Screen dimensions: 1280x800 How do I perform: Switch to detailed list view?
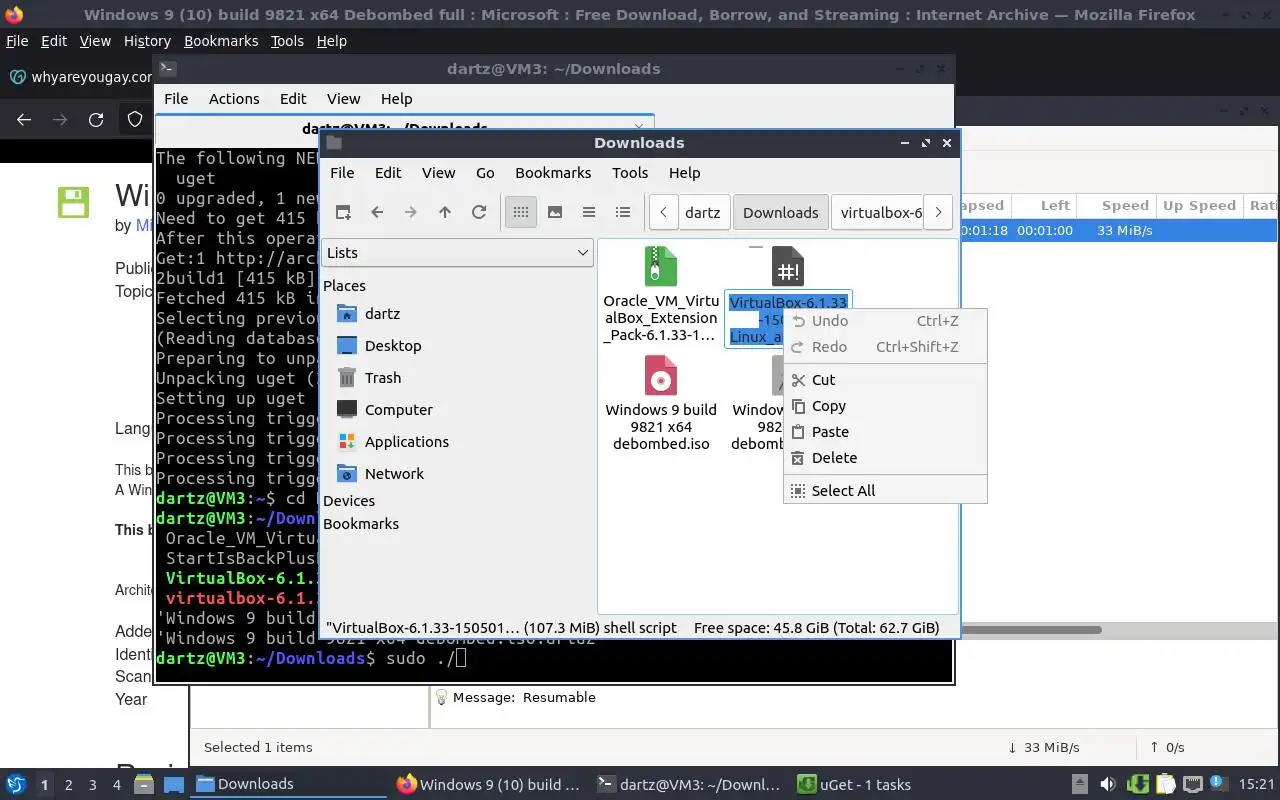[x=623, y=212]
